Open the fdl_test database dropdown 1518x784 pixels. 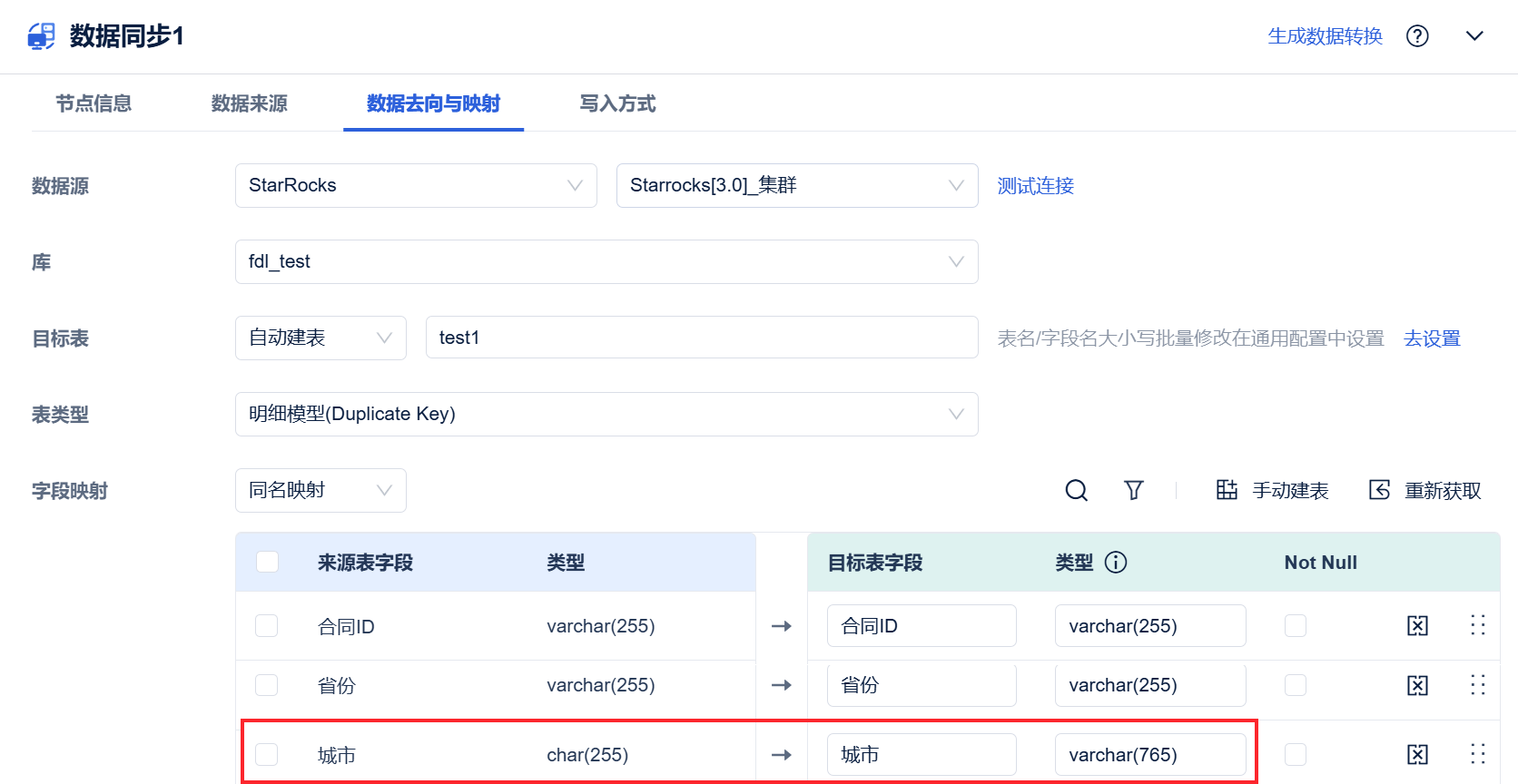click(x=606, y=261)
